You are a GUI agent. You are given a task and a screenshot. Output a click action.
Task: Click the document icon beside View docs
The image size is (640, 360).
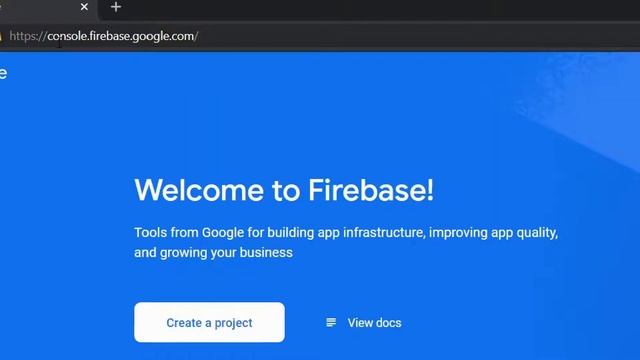click(x=331, y=322)
